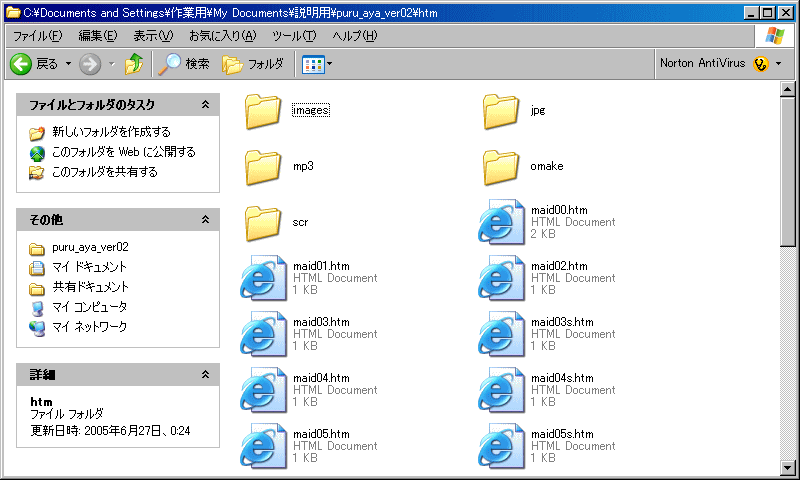Click the publish to Web globe icon
Image resolution: width=800 pixels, height=480 pixels.
point(37,153)
